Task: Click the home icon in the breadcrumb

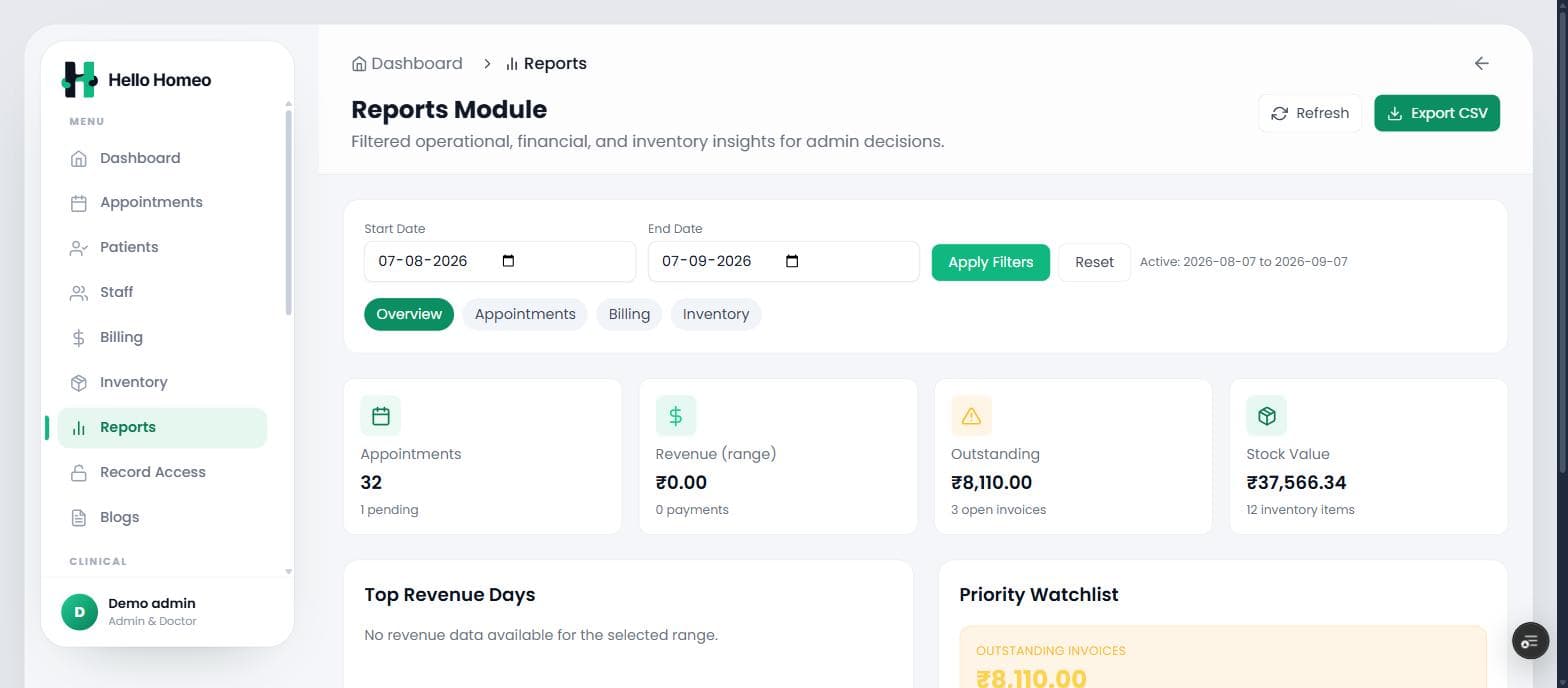Action: (x=359, y=64)
